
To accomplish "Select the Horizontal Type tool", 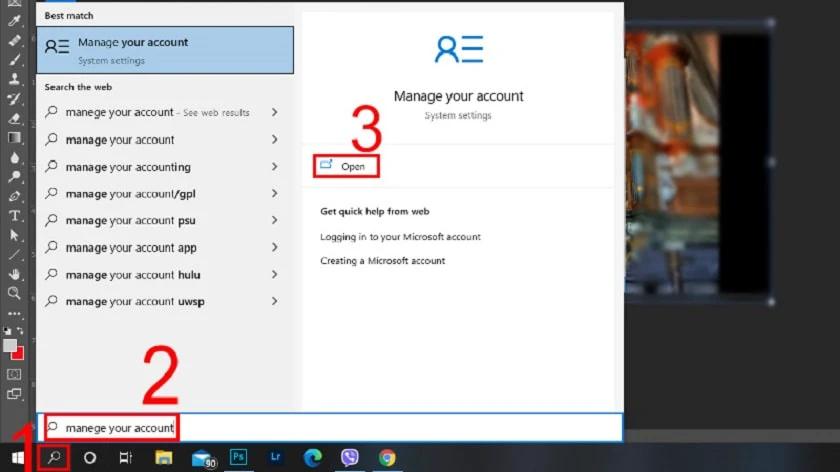I will coord(14,216).
